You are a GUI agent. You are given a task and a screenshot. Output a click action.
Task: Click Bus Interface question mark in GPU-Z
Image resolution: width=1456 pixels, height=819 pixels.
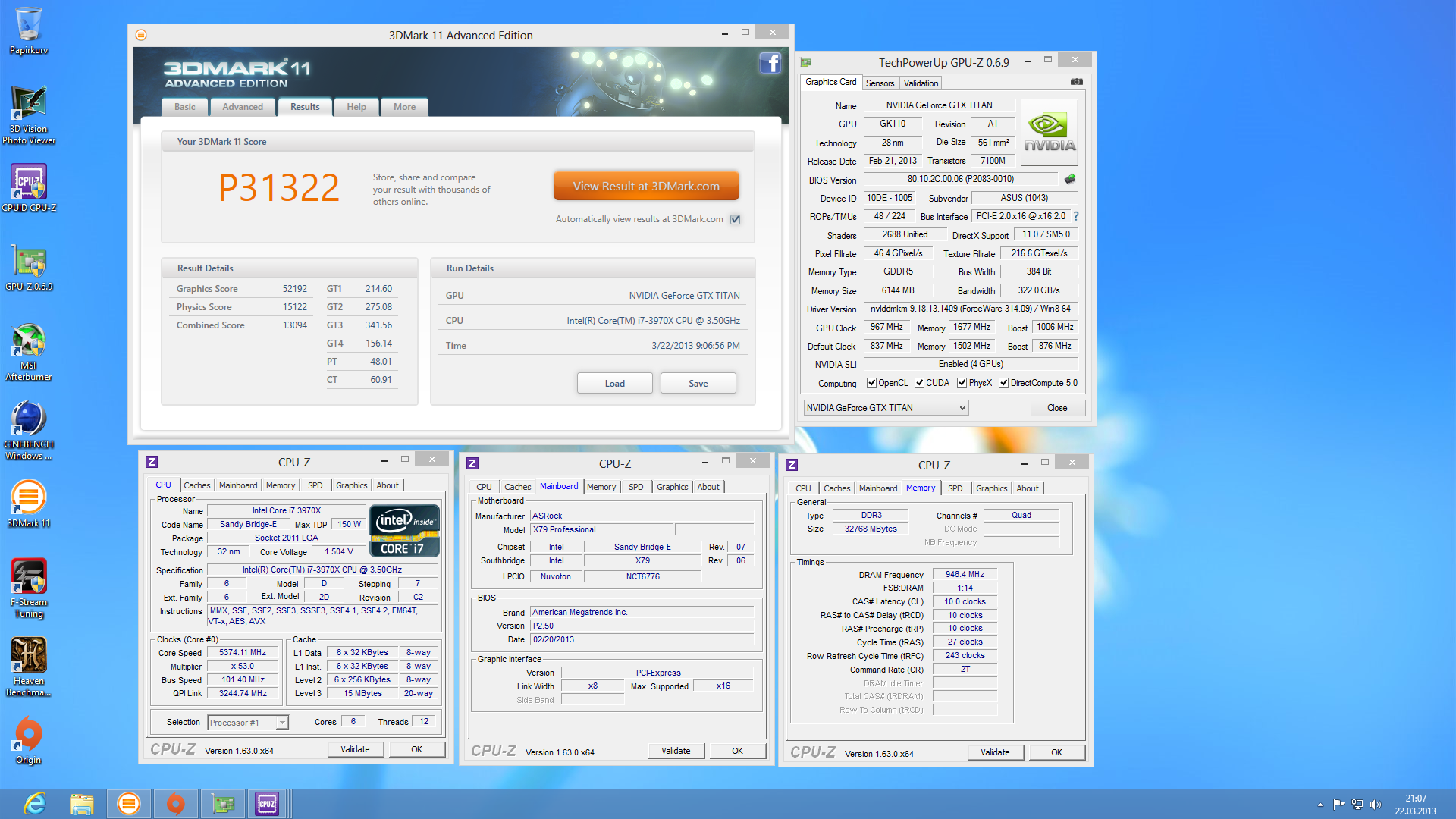pyautogui.click(x=1075, y=216)
